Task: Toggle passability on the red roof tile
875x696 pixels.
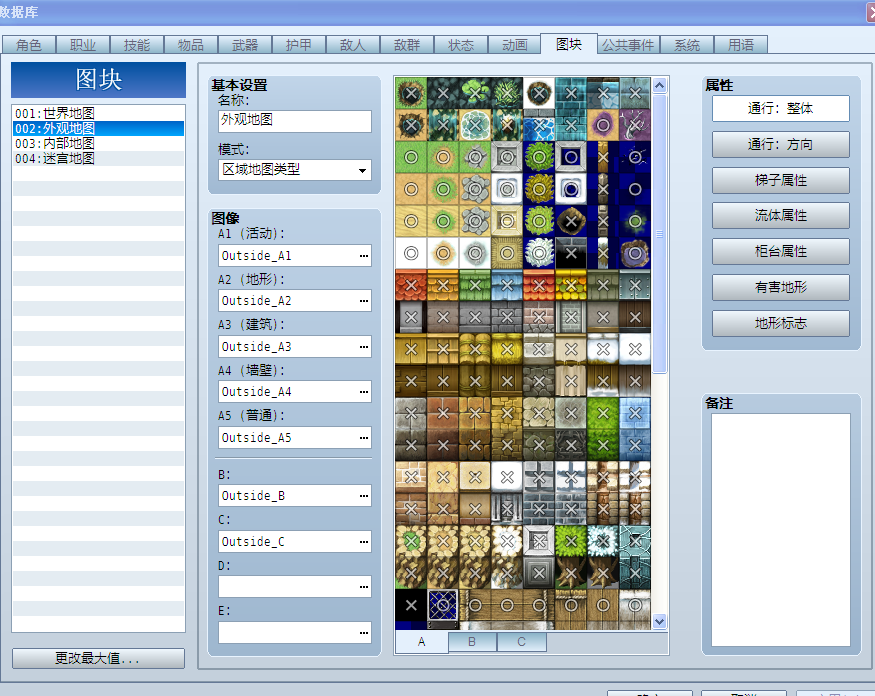Action: tap(411, 285)
